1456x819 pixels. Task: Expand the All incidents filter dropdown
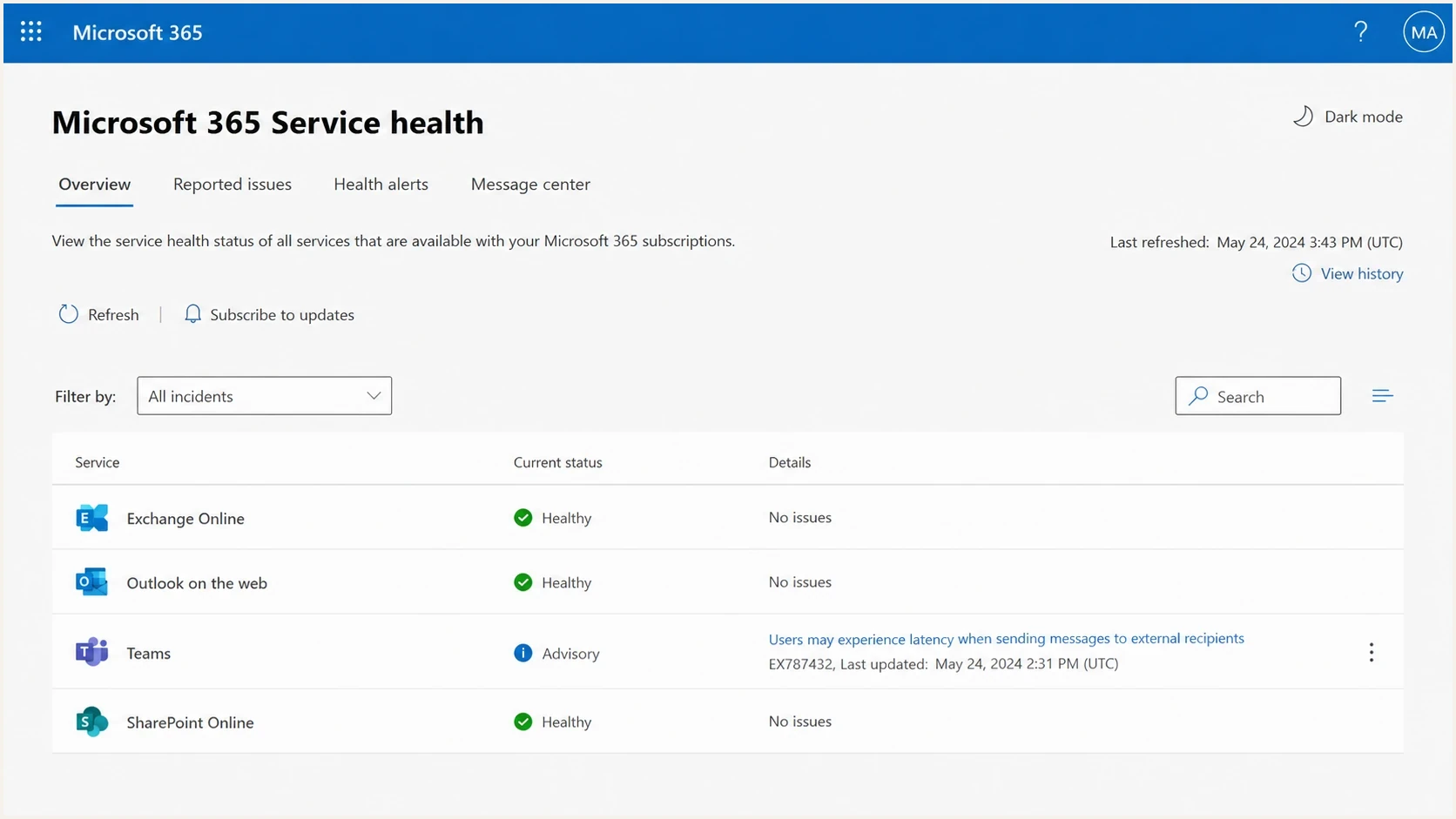[264, 396]
